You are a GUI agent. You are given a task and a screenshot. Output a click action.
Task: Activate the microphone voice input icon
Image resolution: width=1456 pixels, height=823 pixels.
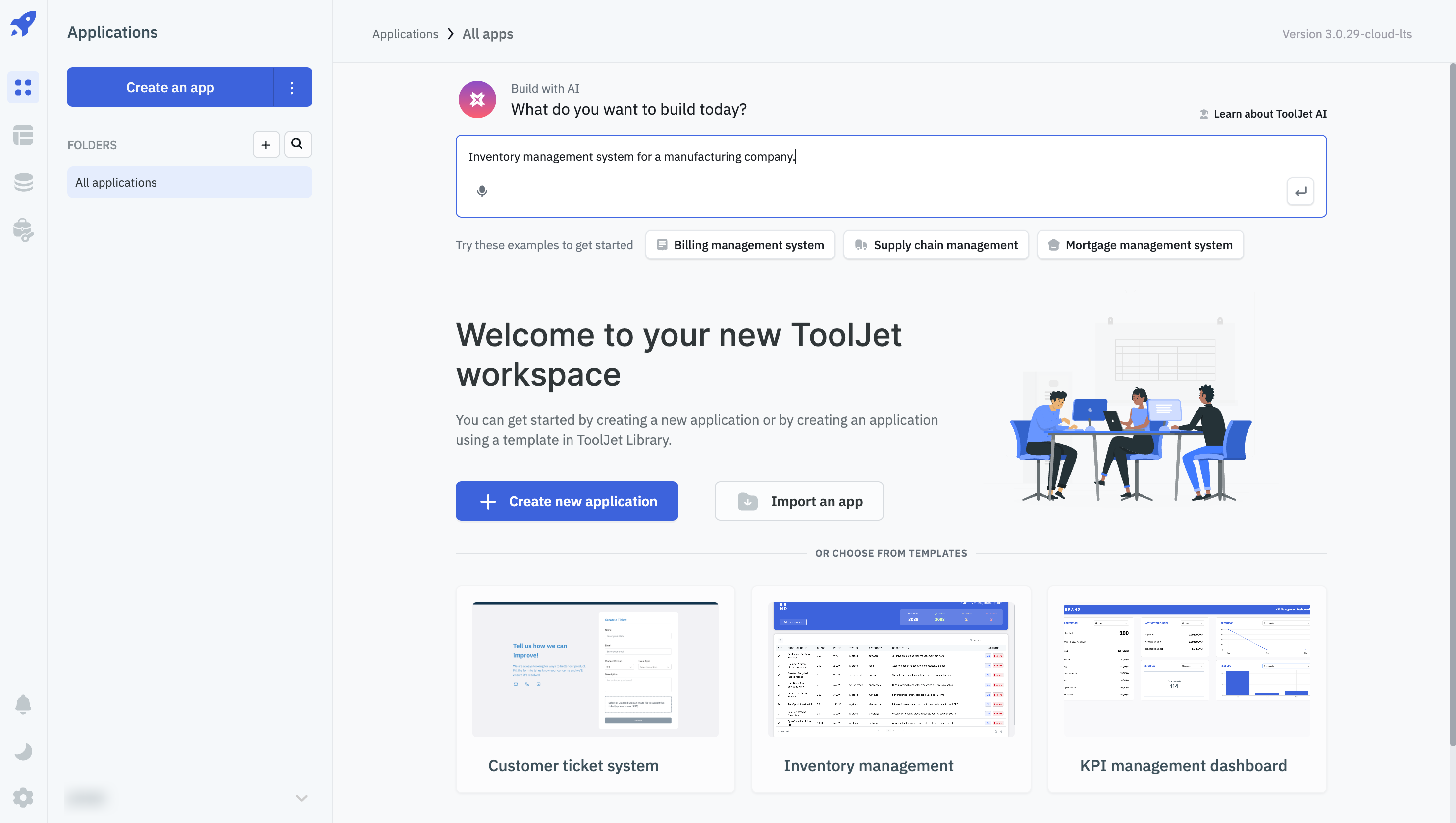point(481,191)
